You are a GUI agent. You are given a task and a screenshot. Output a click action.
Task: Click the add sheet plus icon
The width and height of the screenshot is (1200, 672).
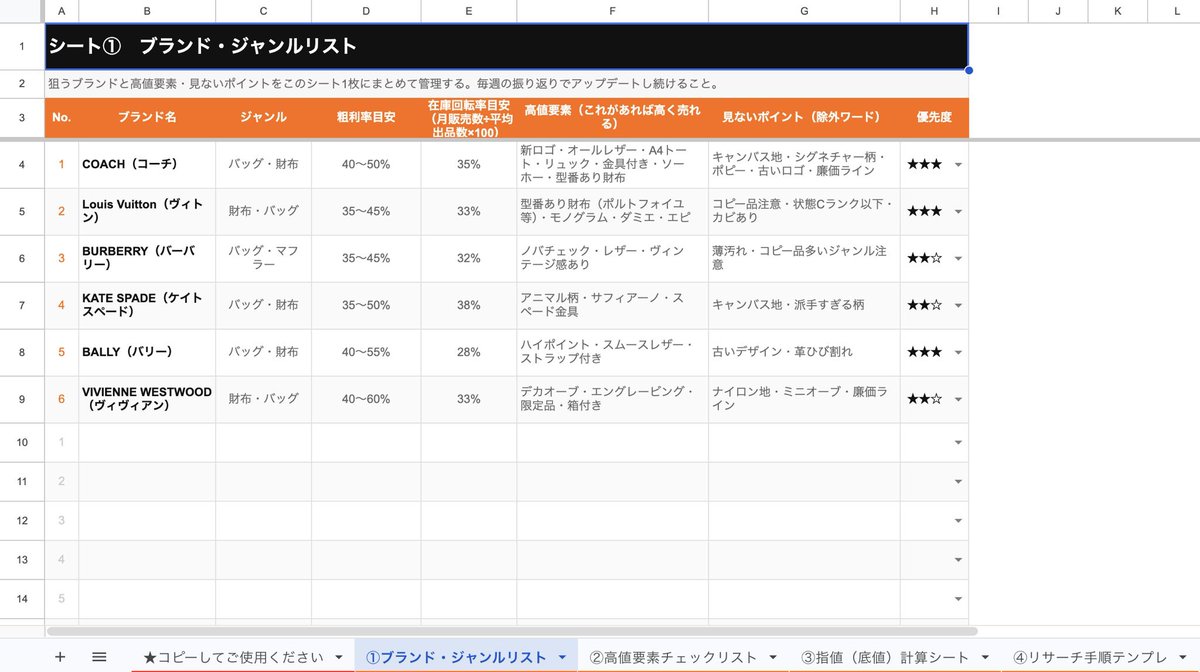pos(60,657)
